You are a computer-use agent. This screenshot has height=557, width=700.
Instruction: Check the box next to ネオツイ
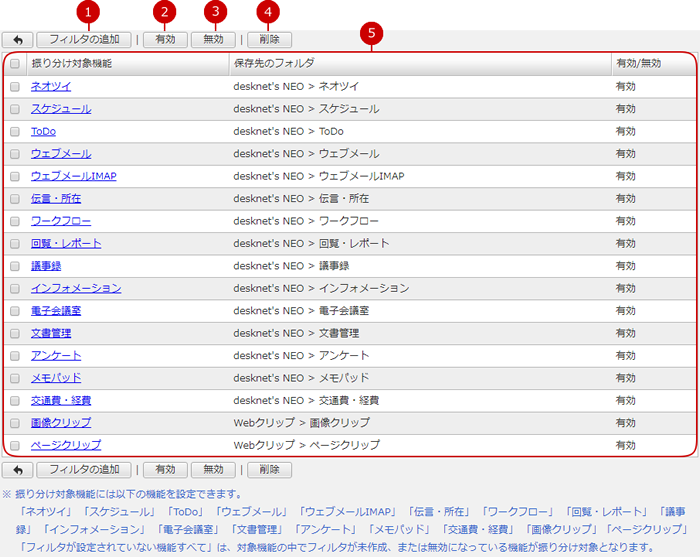pyautogui.click(x=15, y=87)
